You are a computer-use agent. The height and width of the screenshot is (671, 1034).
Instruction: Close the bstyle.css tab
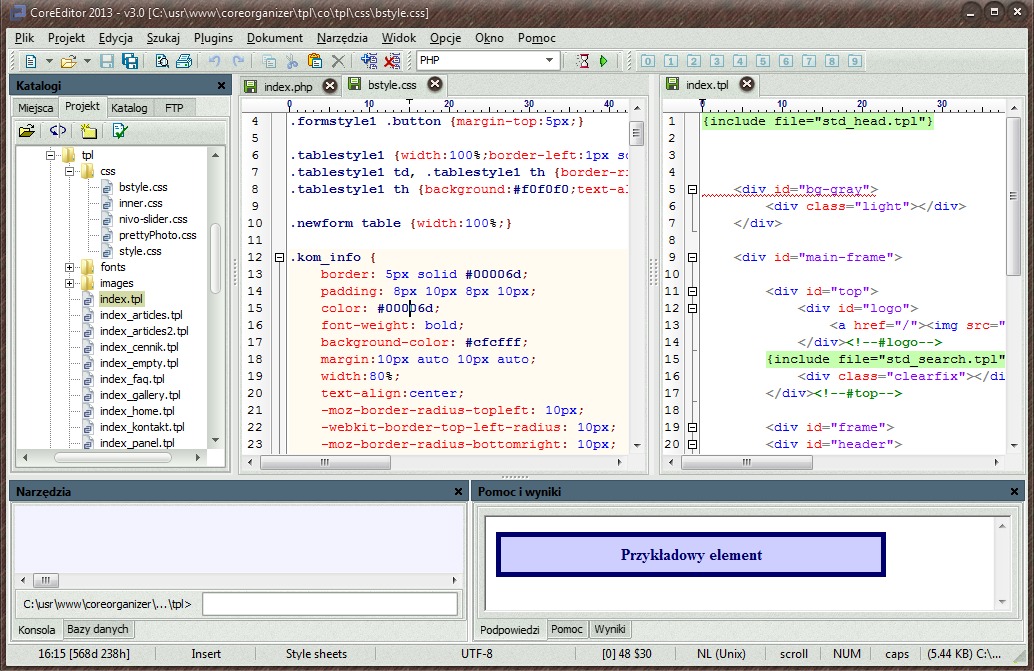click(x=435, y=84)
